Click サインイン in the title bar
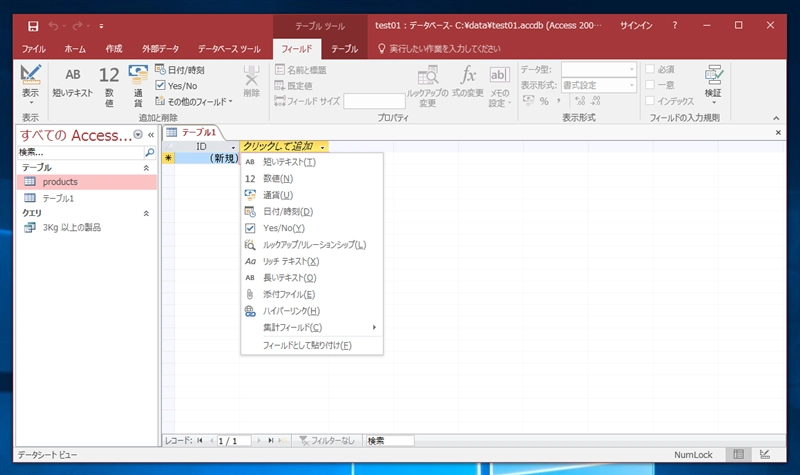800x475 pixels. click(636, 26)
